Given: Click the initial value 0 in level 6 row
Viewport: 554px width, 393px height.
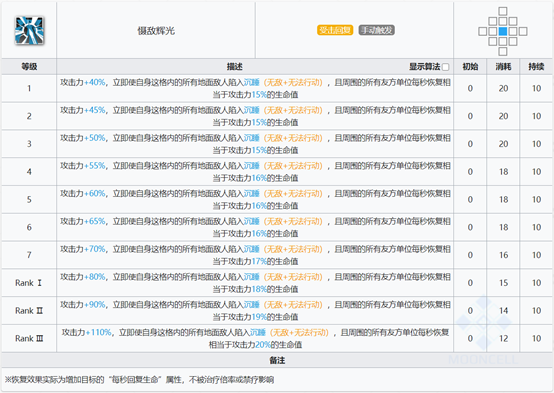Looking at the screenshot, I should [x=470, y=227].
